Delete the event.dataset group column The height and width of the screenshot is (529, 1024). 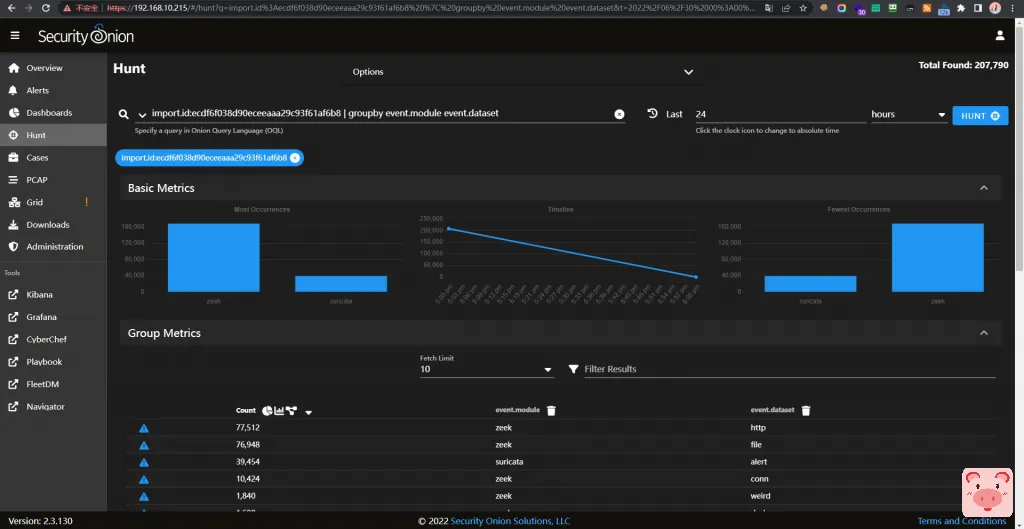(x=806, y=410)
